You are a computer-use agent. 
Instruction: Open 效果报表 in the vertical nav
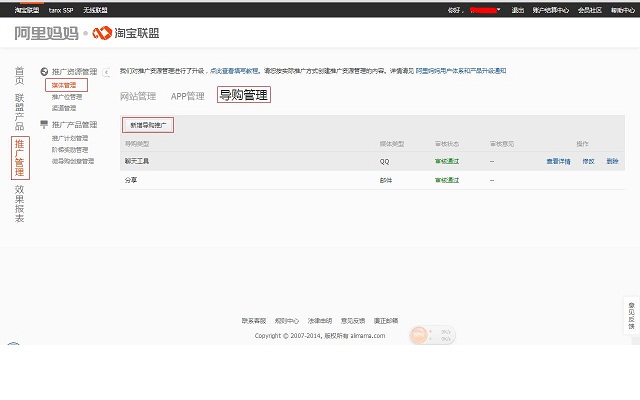(x=19, y=204)
